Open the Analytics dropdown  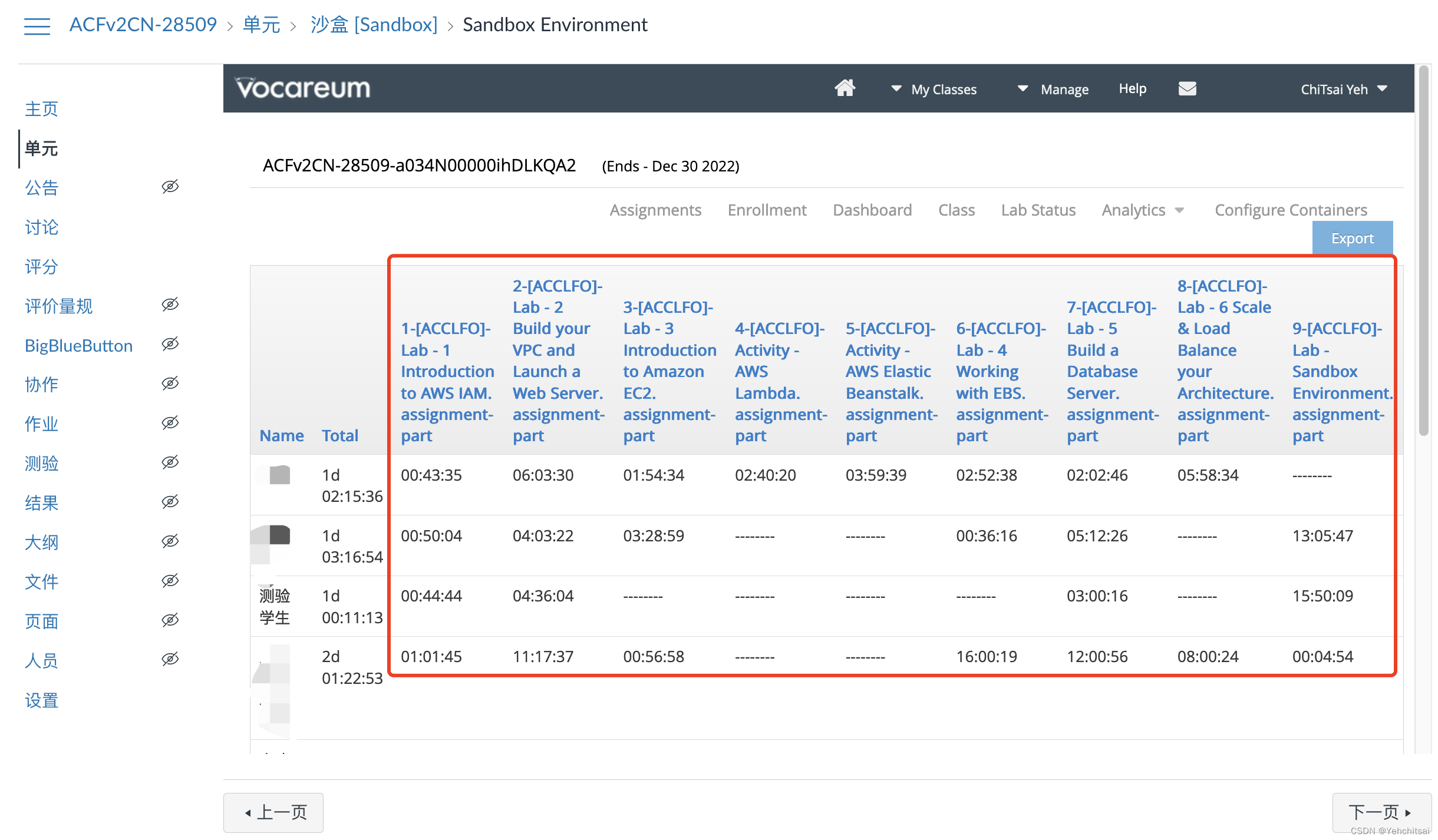[x=1143, y=210]
